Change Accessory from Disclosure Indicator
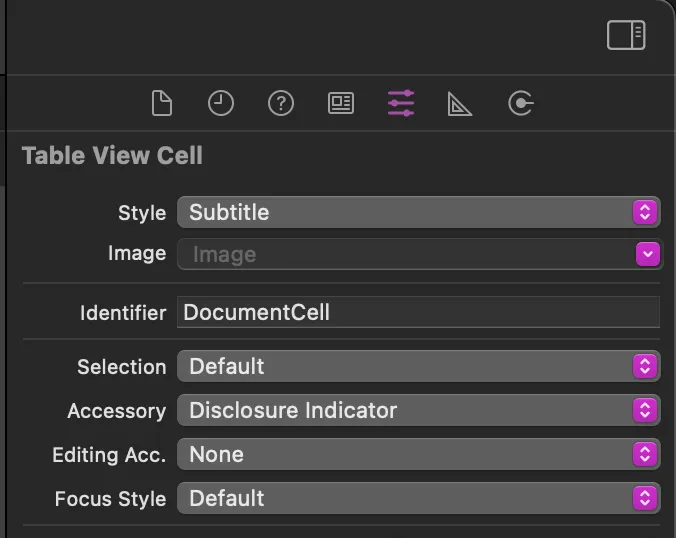Viewport: 676px width, 538px height. [418, 411]
